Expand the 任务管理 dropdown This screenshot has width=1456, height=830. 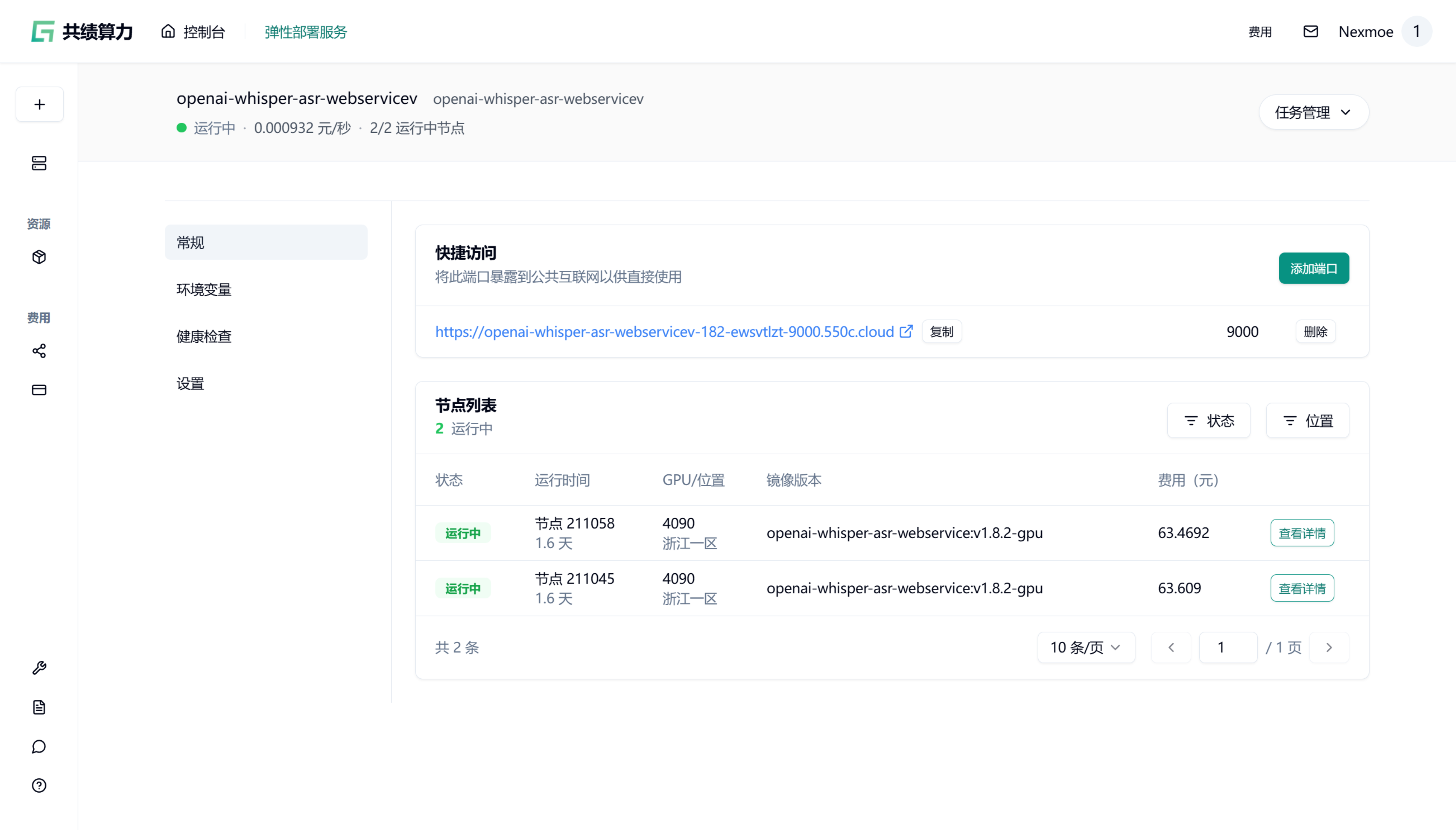[1313, 112]
